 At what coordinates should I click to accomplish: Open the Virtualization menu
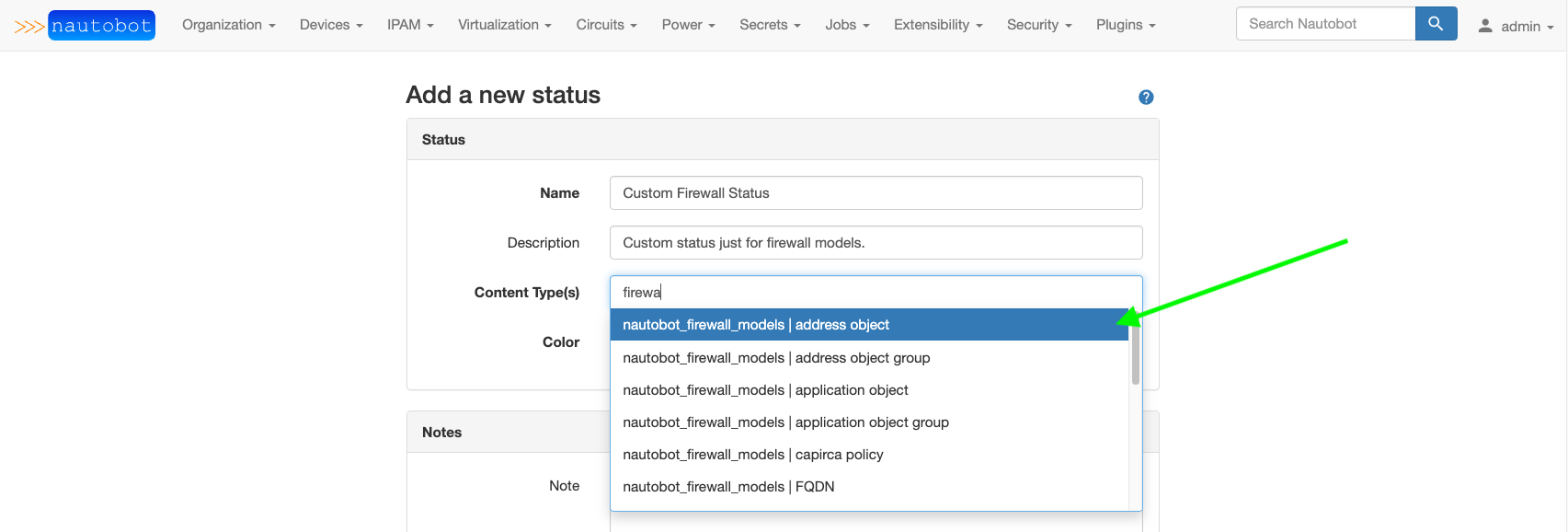[x=505, y=25]
